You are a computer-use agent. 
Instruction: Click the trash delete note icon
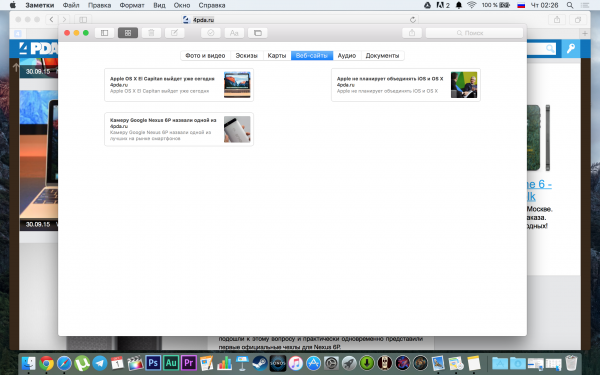[151, 33]
